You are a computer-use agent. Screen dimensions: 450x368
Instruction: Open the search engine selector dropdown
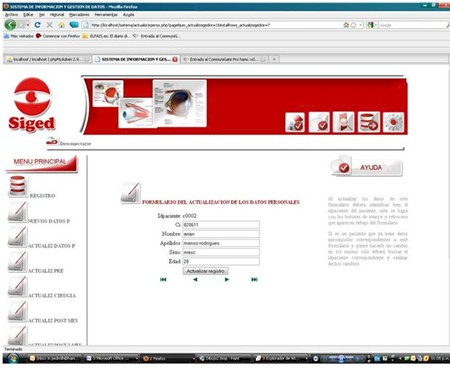click(371, 25)
